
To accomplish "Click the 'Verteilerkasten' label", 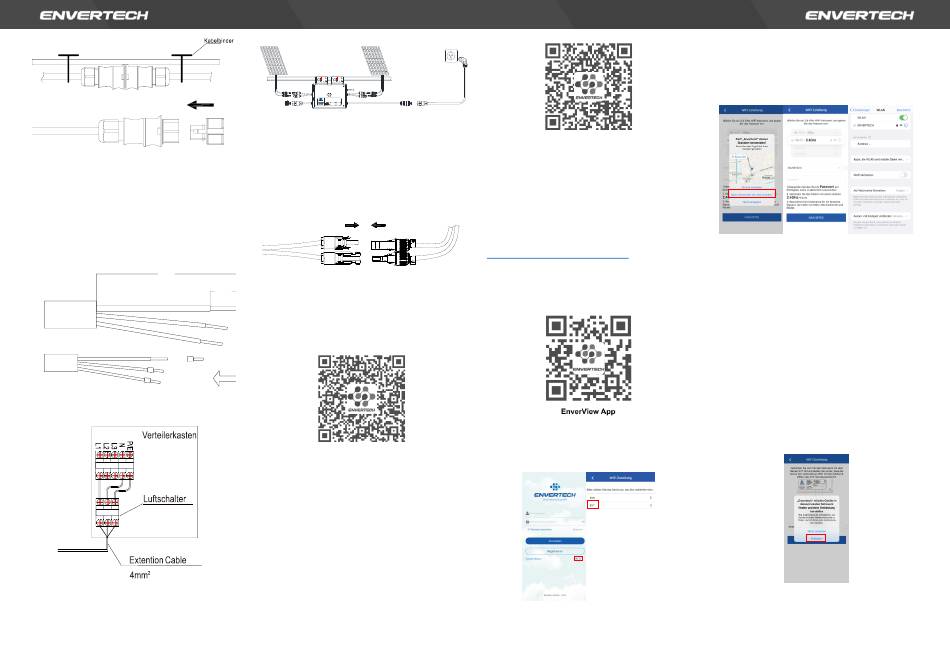I will point(169,435).
